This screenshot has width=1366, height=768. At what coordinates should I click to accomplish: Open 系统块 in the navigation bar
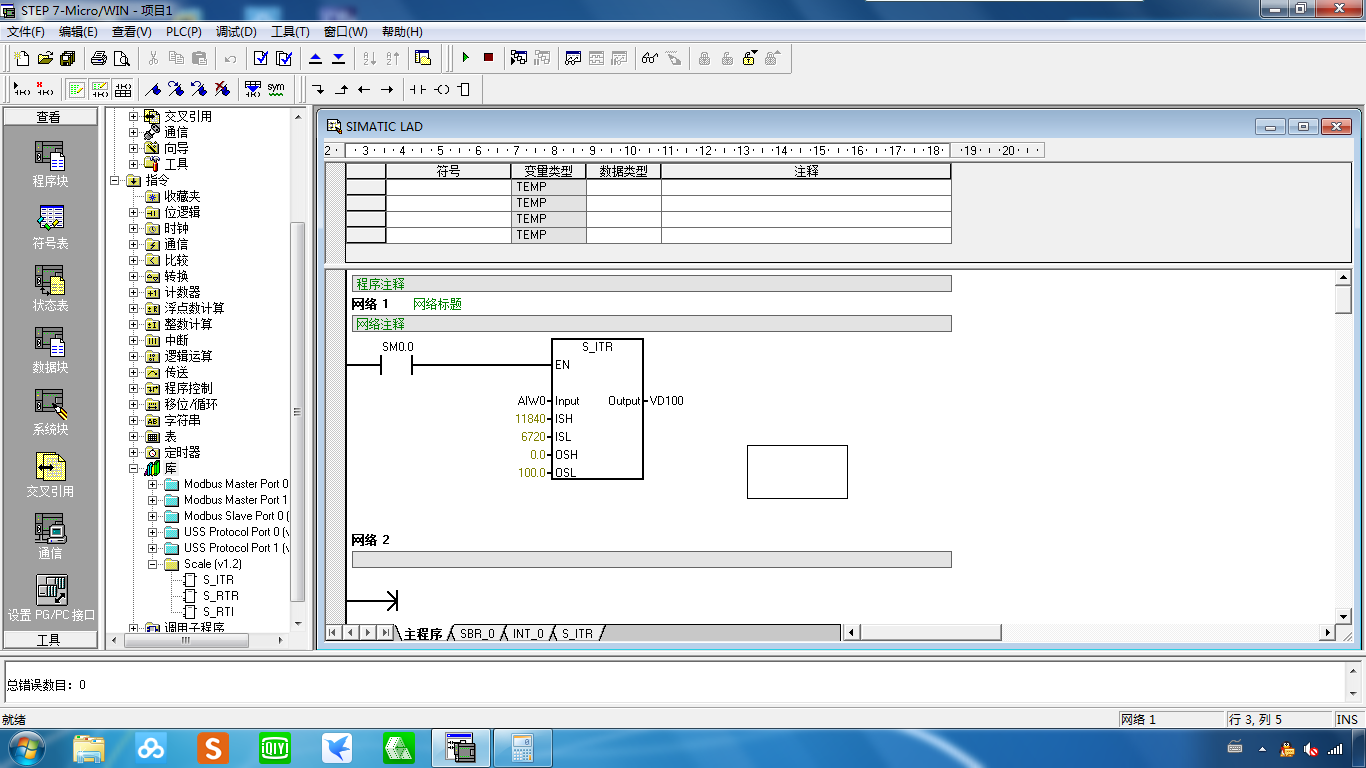50,413
